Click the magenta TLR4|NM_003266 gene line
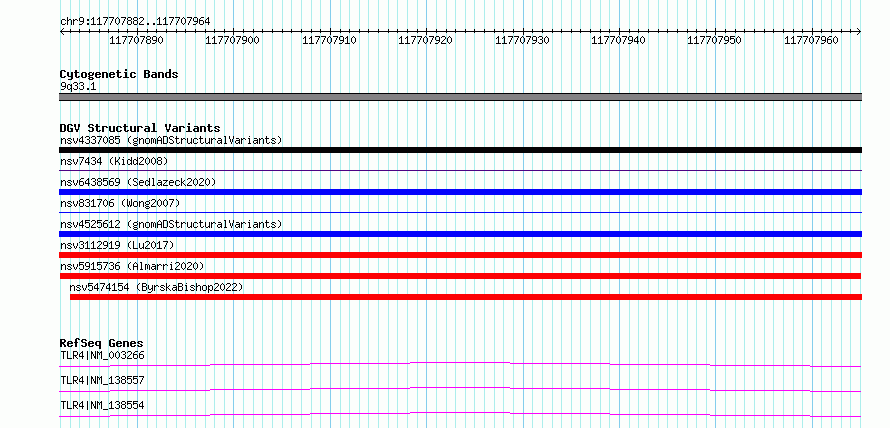The image size is (890, 428). (460, 364)
